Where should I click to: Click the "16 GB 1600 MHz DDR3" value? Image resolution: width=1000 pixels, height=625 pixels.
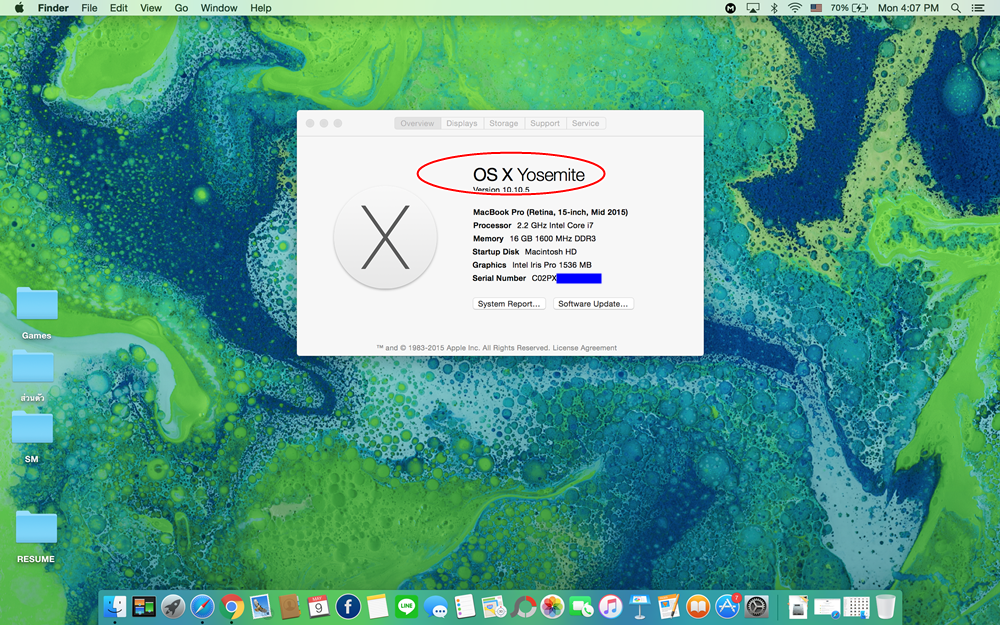[x=552, y=239]
